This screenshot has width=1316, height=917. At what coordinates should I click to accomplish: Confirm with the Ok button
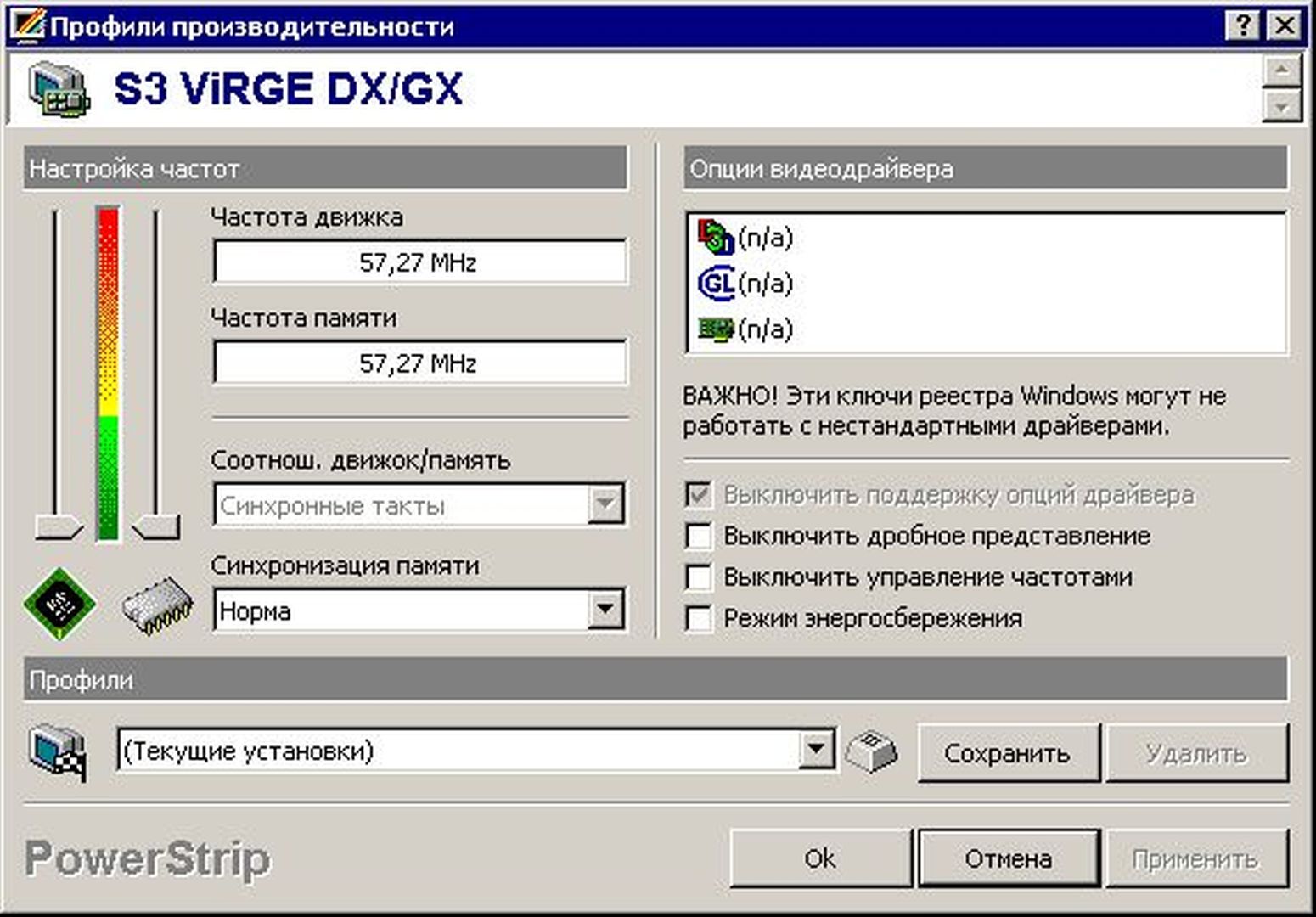point(820,858)
